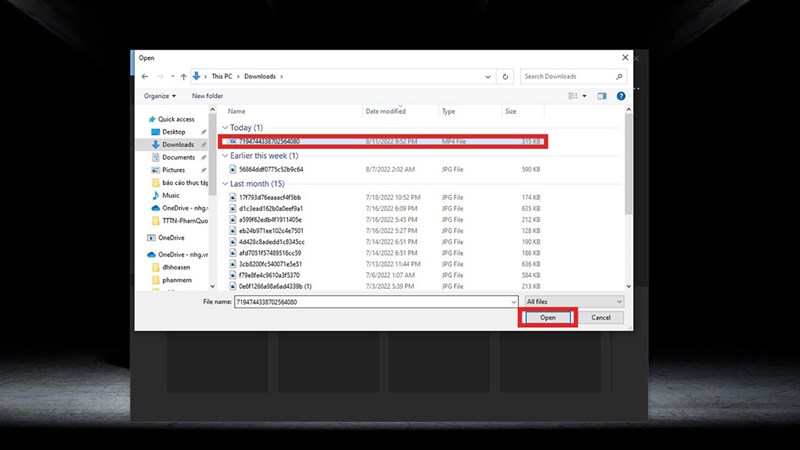The image size is (800, 450).
Task: Collapse the Today file group
Action: (225, 128)
